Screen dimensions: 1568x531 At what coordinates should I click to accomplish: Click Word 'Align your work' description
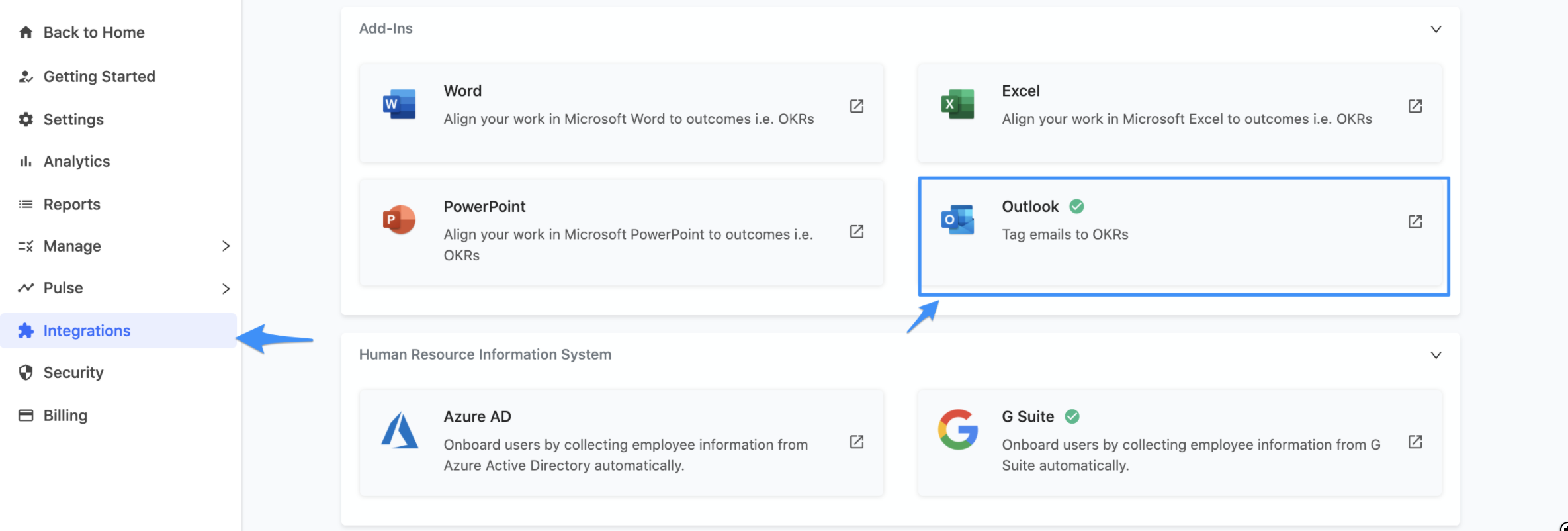629,119
